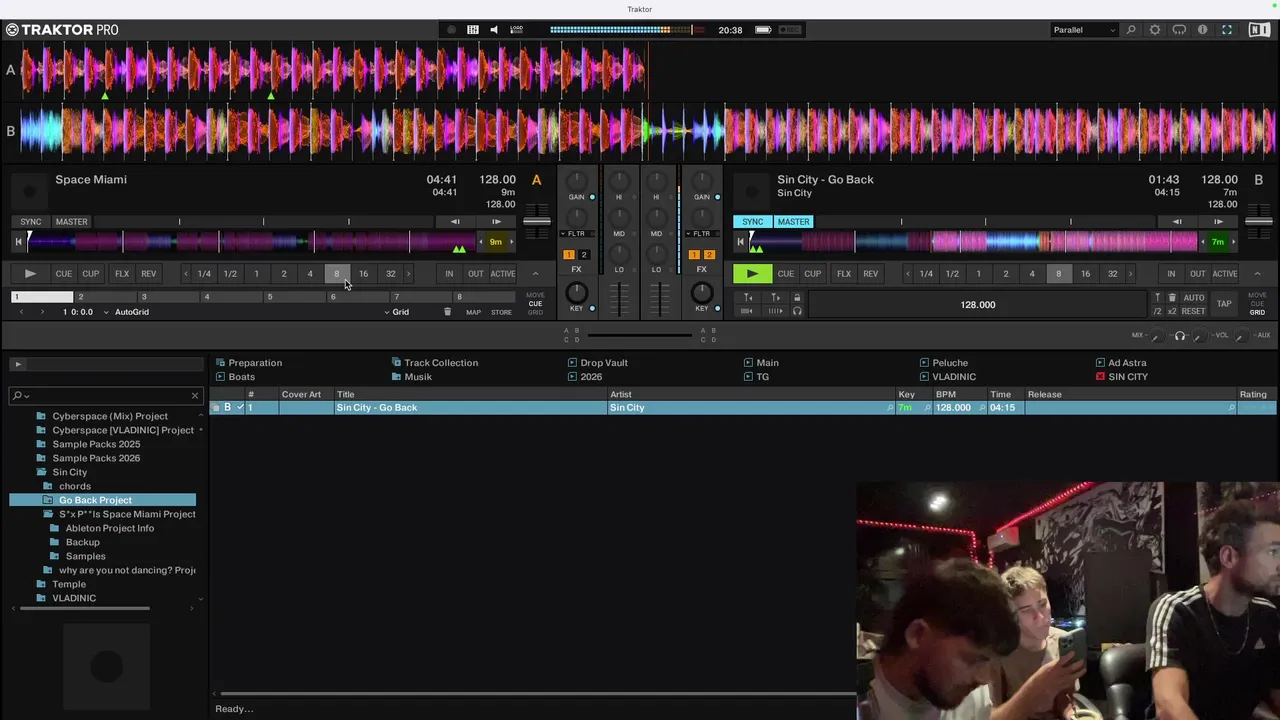Viewport: 1280px width, 720px height.
Task: Enable REV reverse on Deck B
Action: 871,274
